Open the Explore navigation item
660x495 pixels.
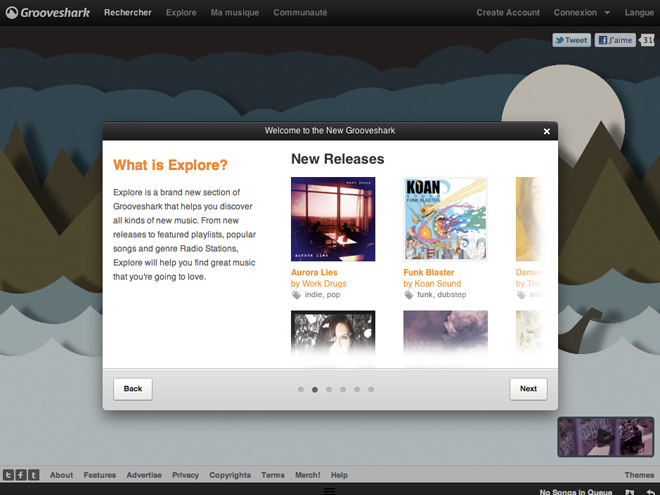(181, 13)
